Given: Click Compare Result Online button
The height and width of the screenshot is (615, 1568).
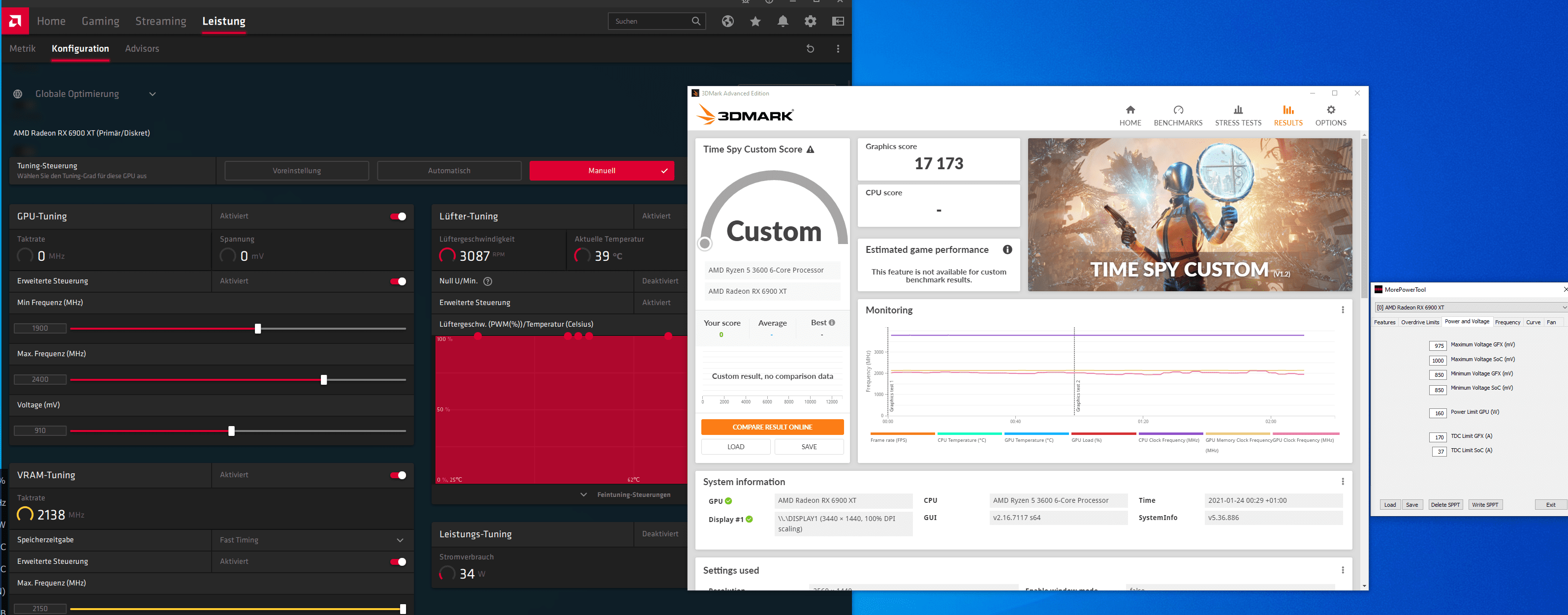Looking at the screenshot, I should (x=772, y=427).
